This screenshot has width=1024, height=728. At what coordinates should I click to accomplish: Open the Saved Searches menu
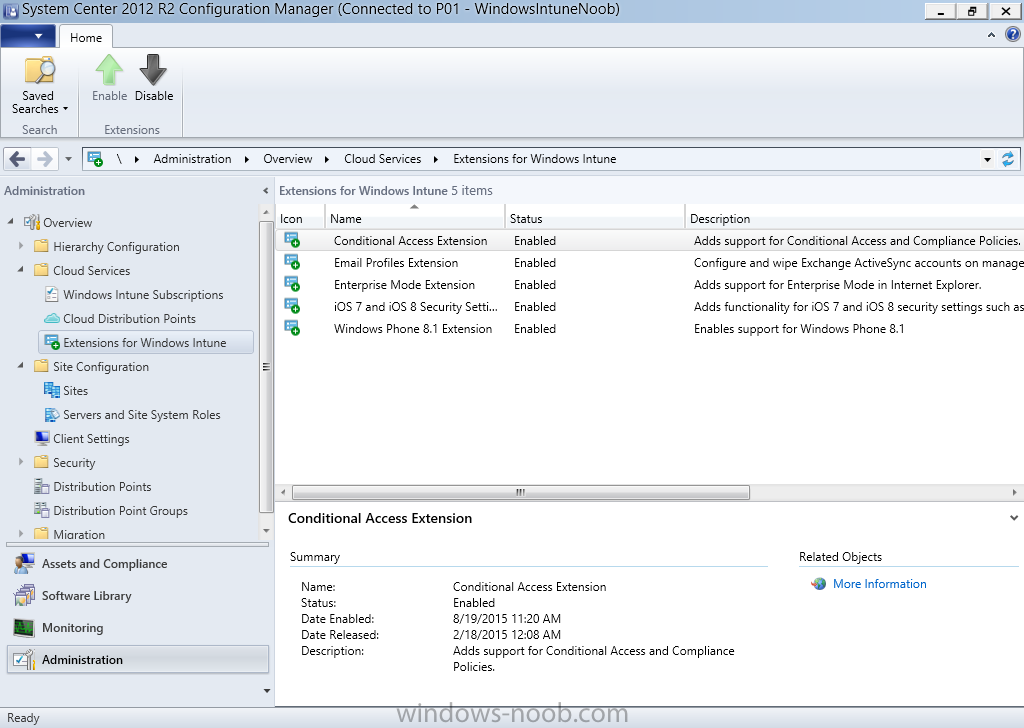[39, 86]
